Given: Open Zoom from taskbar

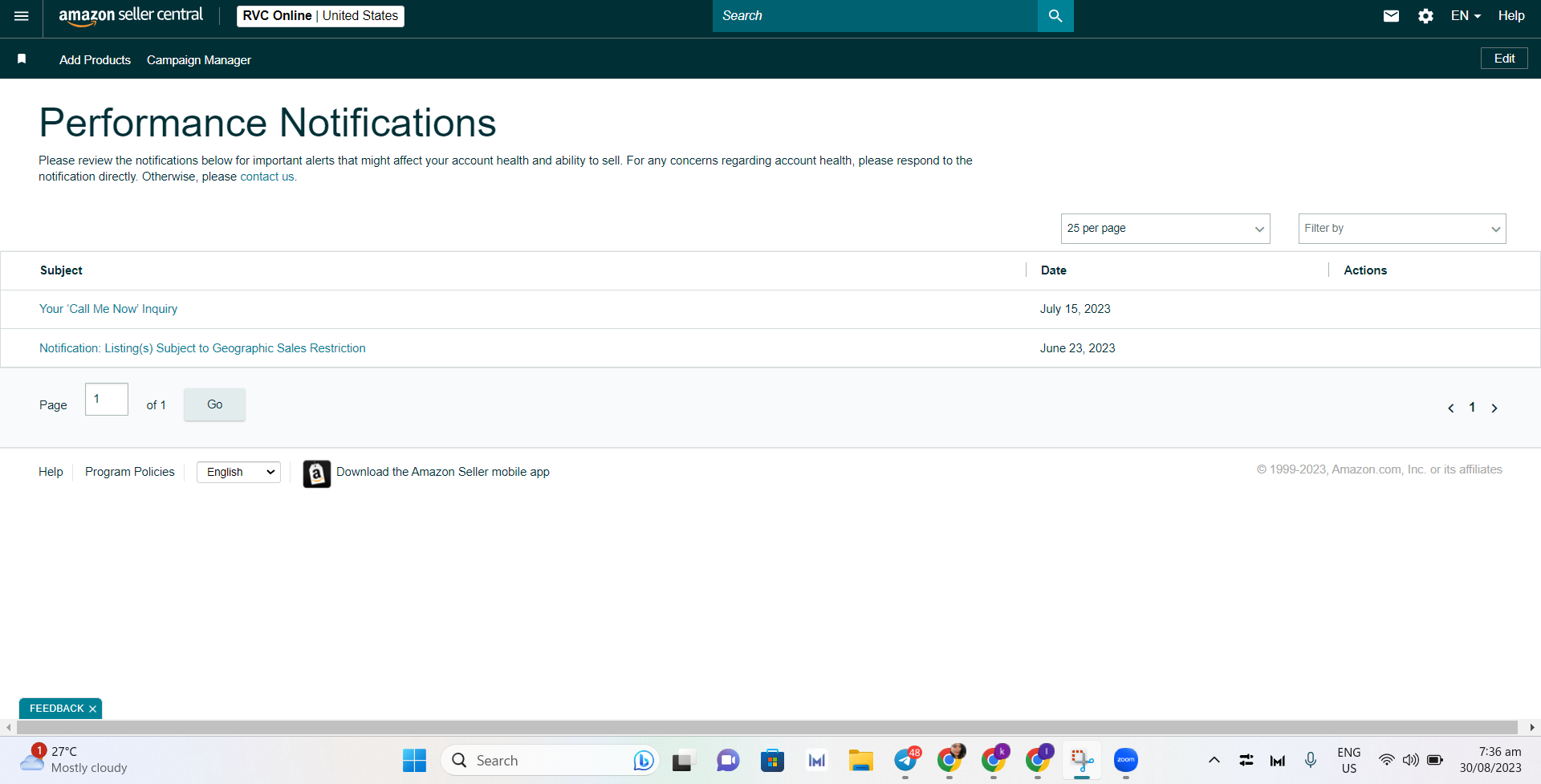Looking at the screenshot, I should point(1126,760).
